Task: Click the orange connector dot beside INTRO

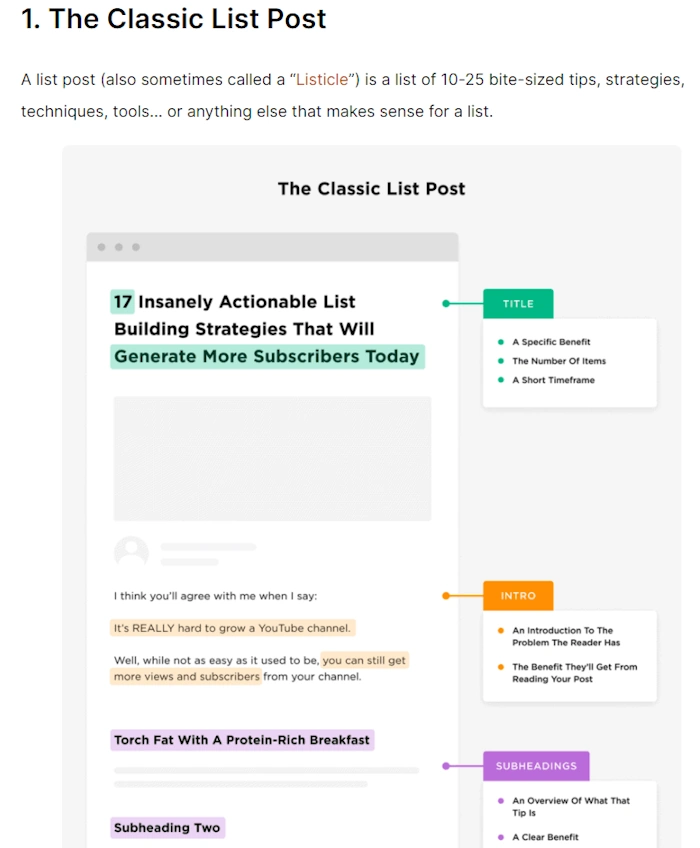Action: point(446,595)
